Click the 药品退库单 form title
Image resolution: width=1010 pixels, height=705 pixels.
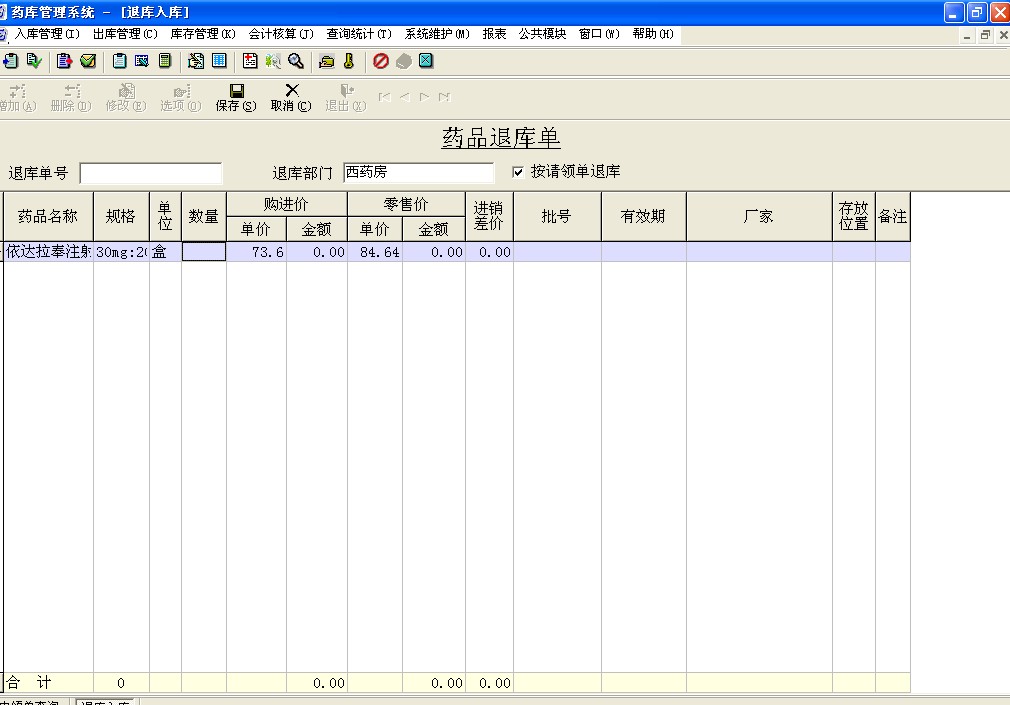pyautogui.click(x=501, y=138)
